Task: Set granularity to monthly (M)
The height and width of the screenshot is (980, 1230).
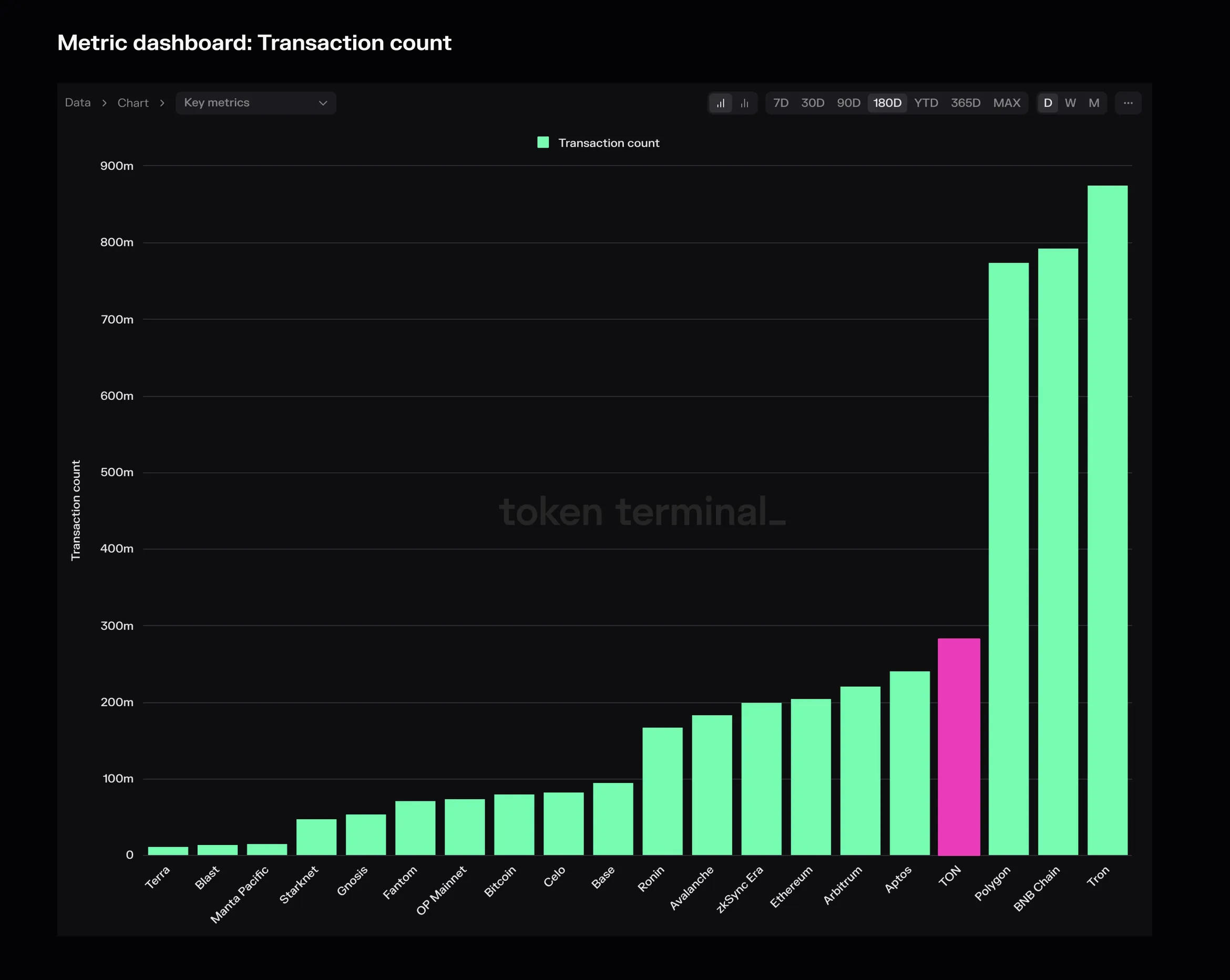Action: (1094, 103)
